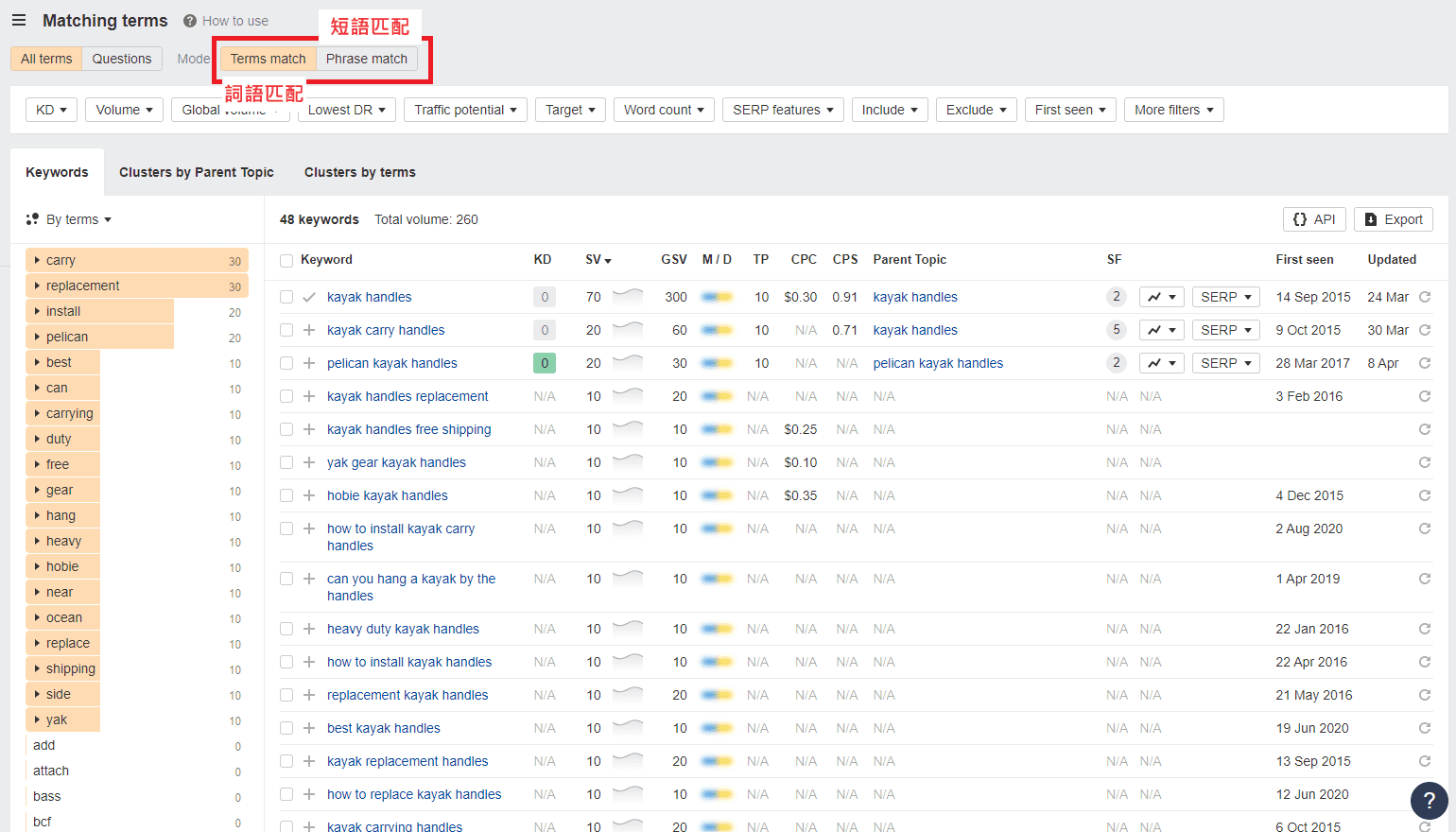
Task: Open the First seen filter dropdown
Action: [1070, 110]
